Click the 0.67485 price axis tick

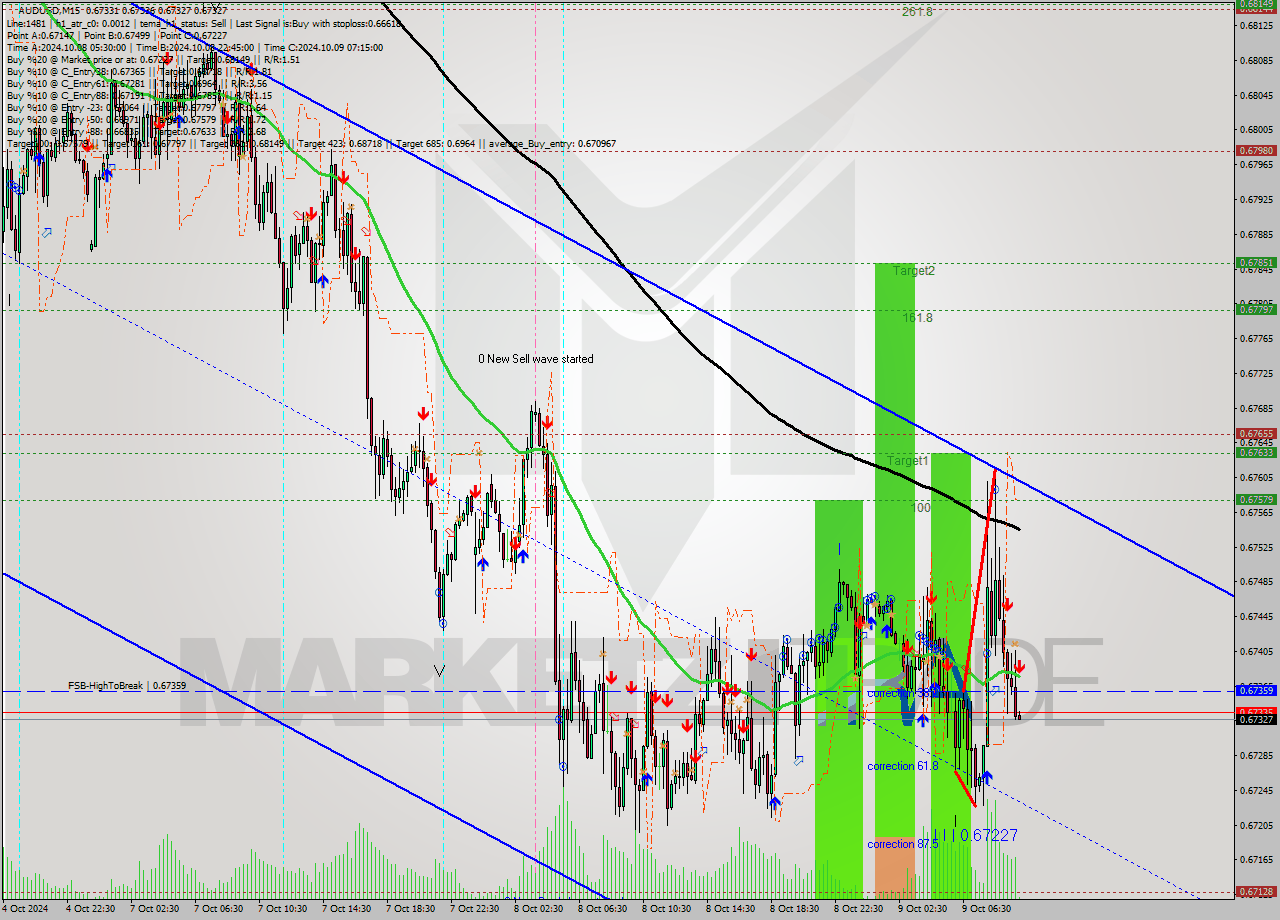point(1256,582)
